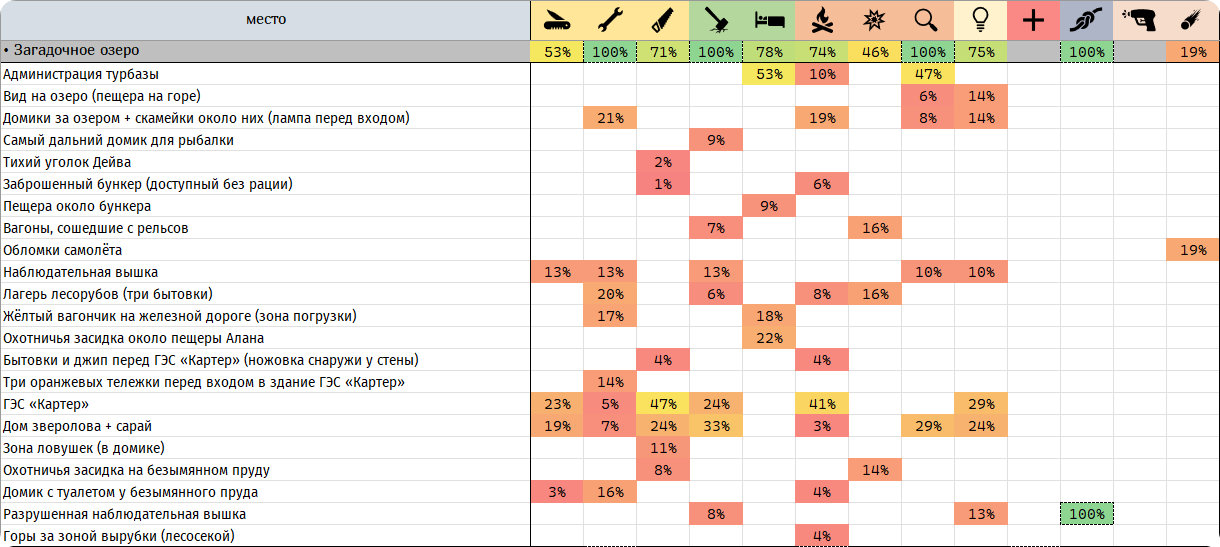
Task: Click the wrench column header icon
Action: point(610,20)
